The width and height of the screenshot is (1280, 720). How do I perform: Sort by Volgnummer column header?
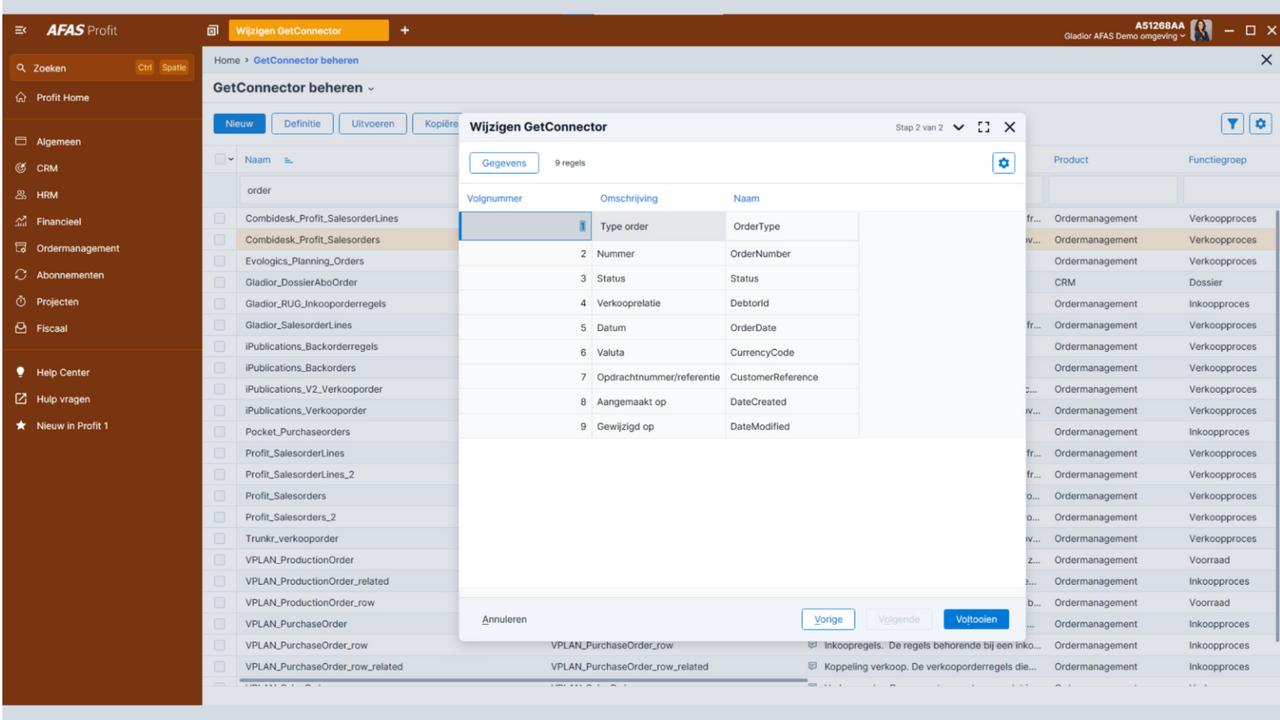pyautogui.click(x=494, y=199)
